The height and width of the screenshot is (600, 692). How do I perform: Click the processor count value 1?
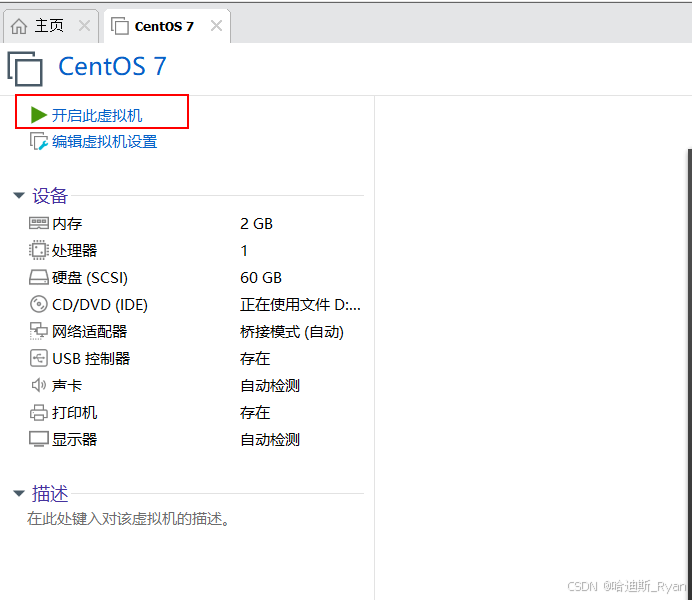tap(244, 251)
